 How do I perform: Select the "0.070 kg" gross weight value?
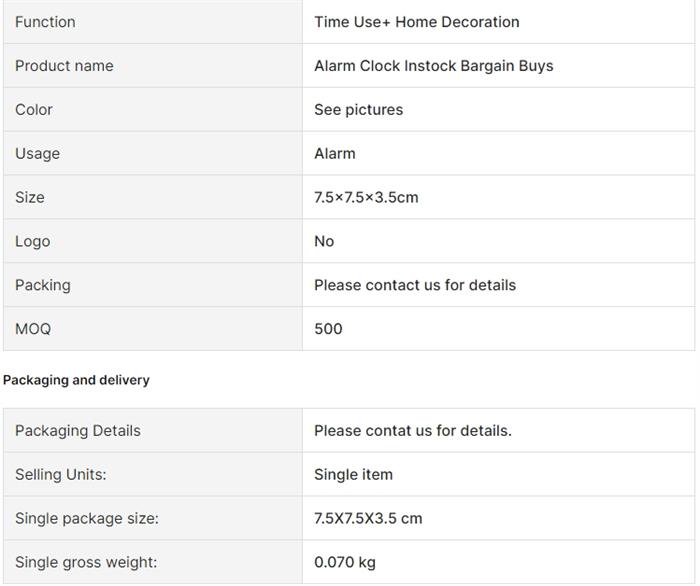pos(344,562)
